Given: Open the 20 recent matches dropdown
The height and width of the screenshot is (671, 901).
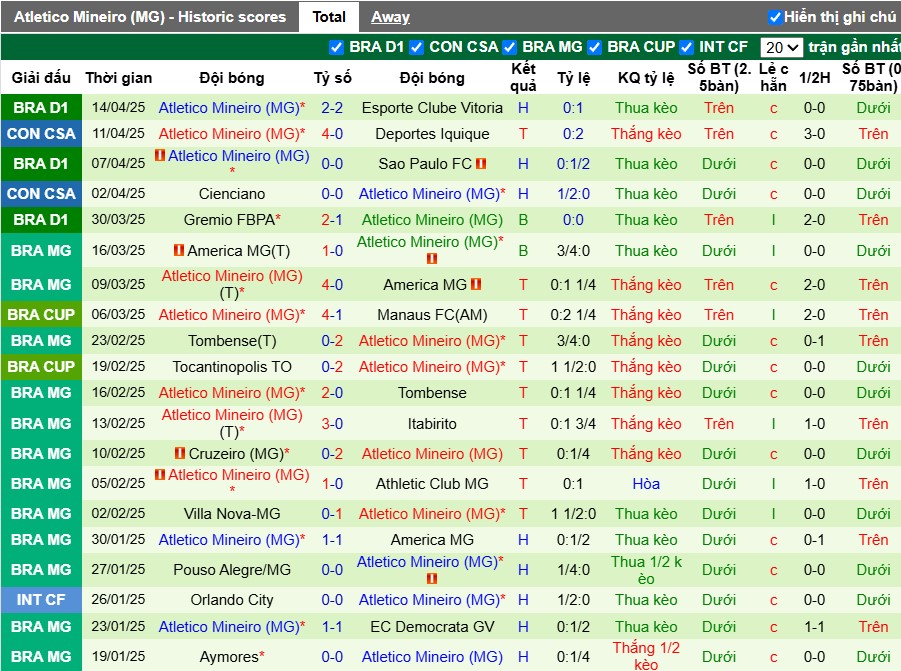Looking at the screenshot, I should tap(781, 47).
